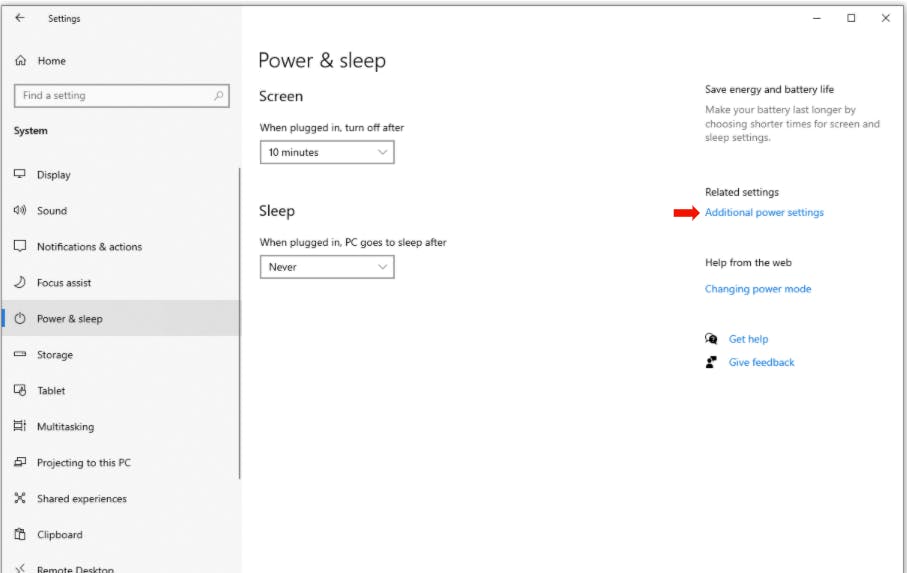Click the Tablet icon in sidebar
The height and width of the screenshot is (573, 907).
pos(20,391)
